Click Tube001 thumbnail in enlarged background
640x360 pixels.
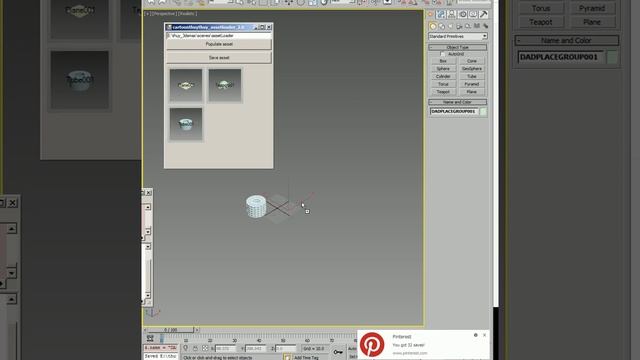[80, 80]
